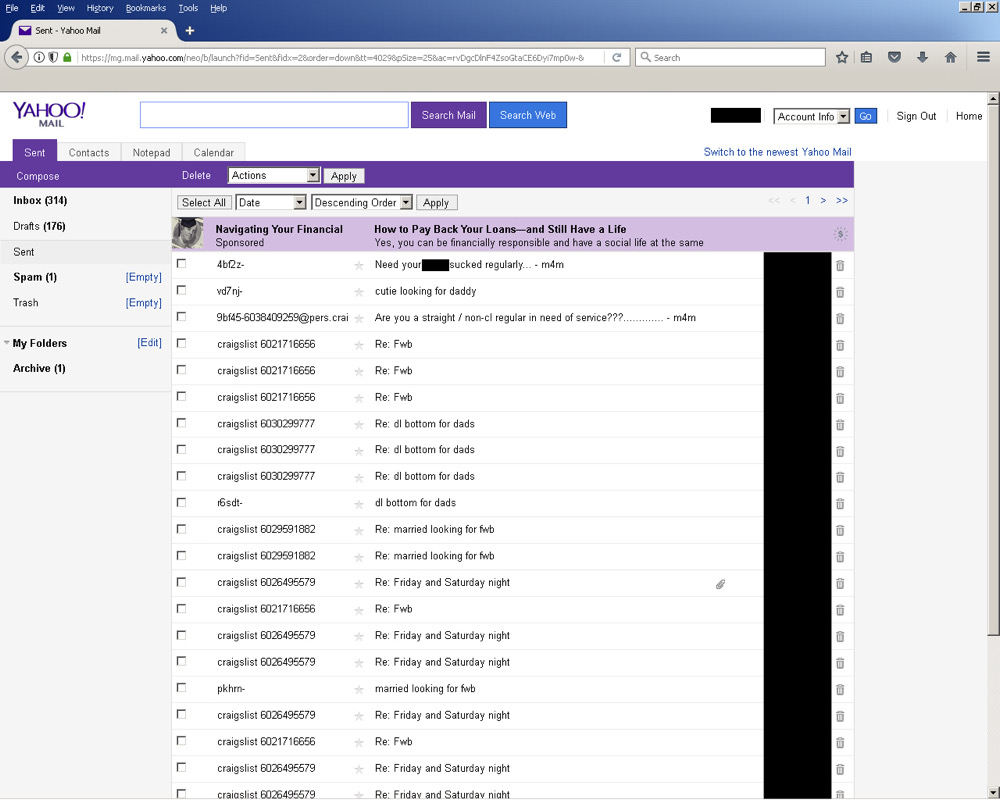Click the Delete button in toolbar
This screenshot has width=1000, height=800.
click(x=196, y=175)
